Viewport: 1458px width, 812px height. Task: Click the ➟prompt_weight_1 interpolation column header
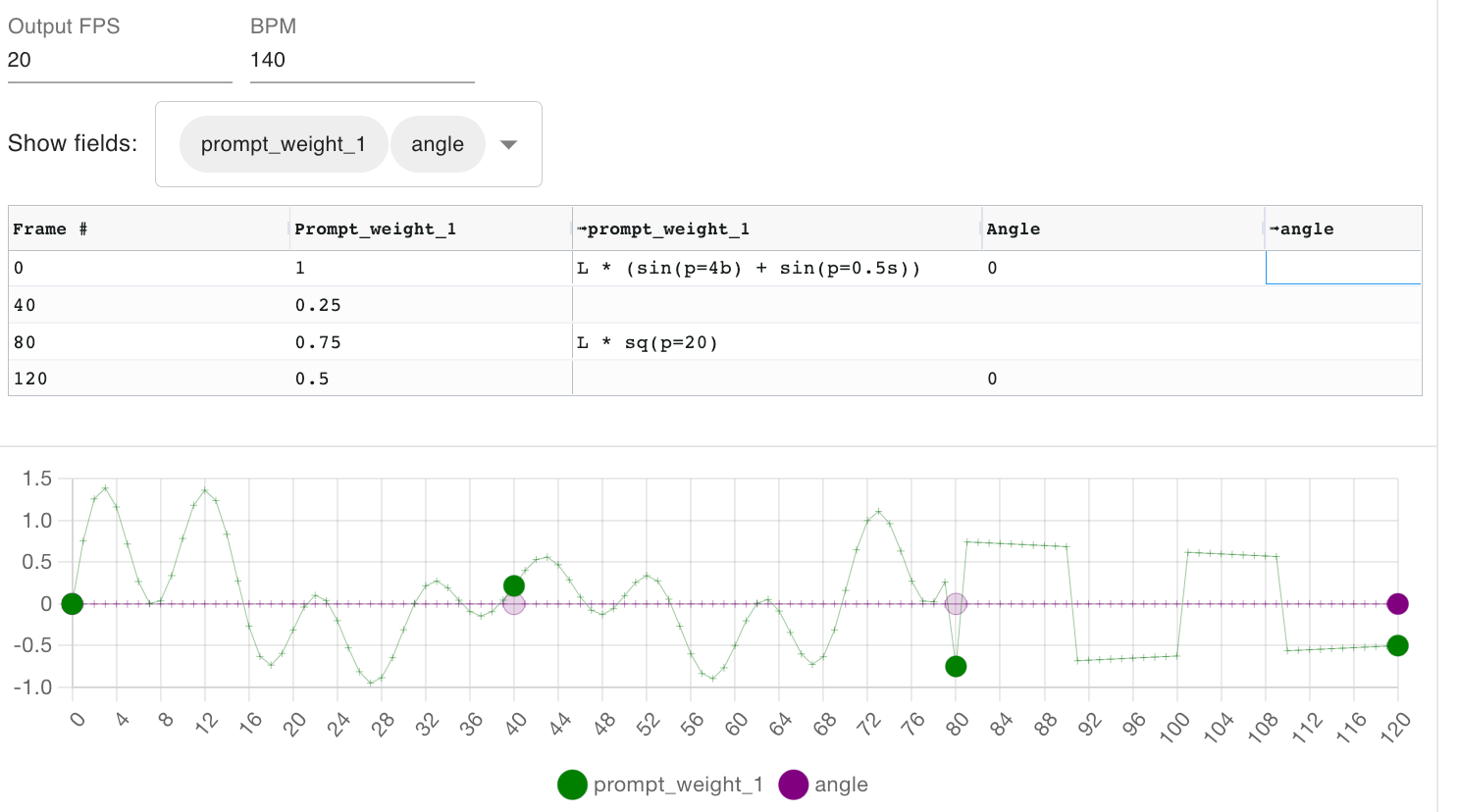pos(777,228)
